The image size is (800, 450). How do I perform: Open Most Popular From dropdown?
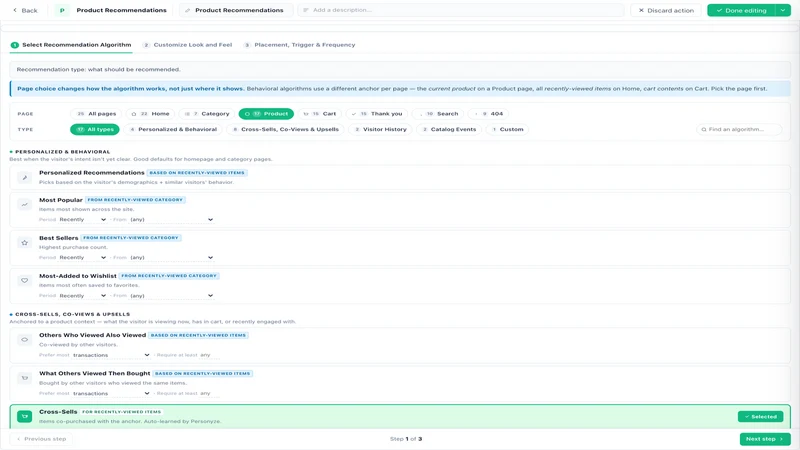pyautogui.click(x=171, y=219)
